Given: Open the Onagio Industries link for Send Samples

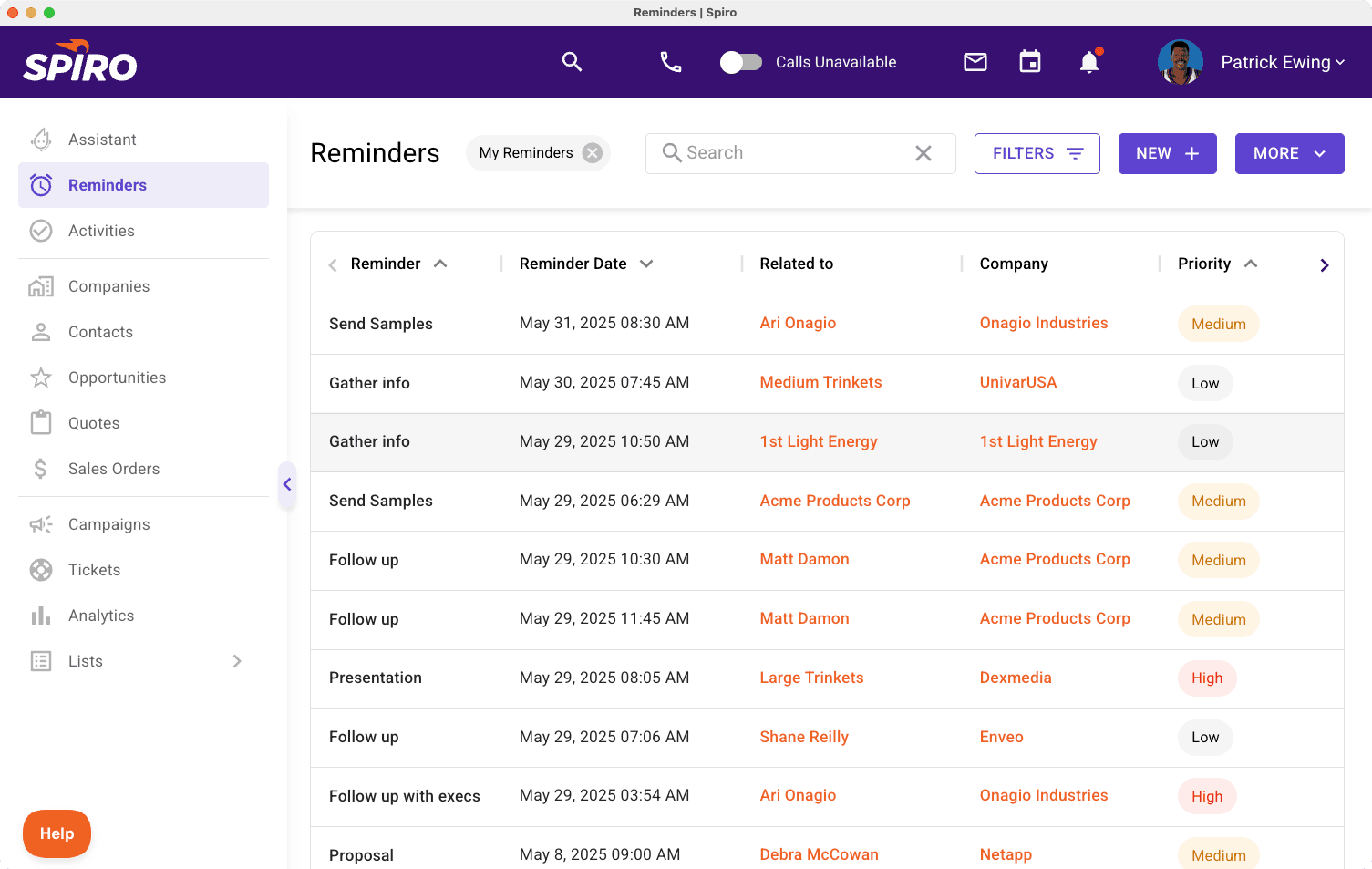Looking at the screenshot, I should pos(1044,323).
